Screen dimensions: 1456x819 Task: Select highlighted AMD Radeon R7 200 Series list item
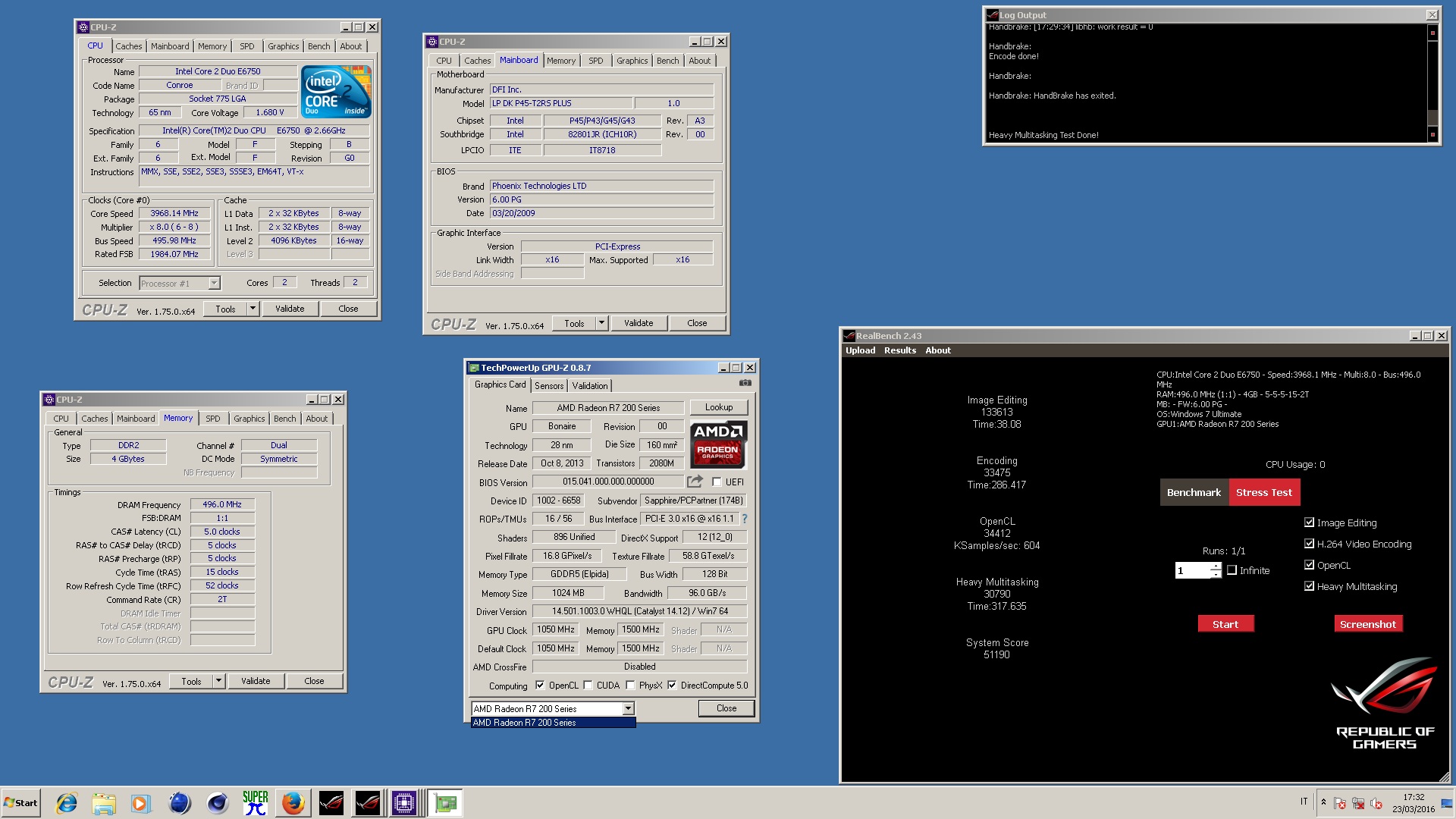553,723
